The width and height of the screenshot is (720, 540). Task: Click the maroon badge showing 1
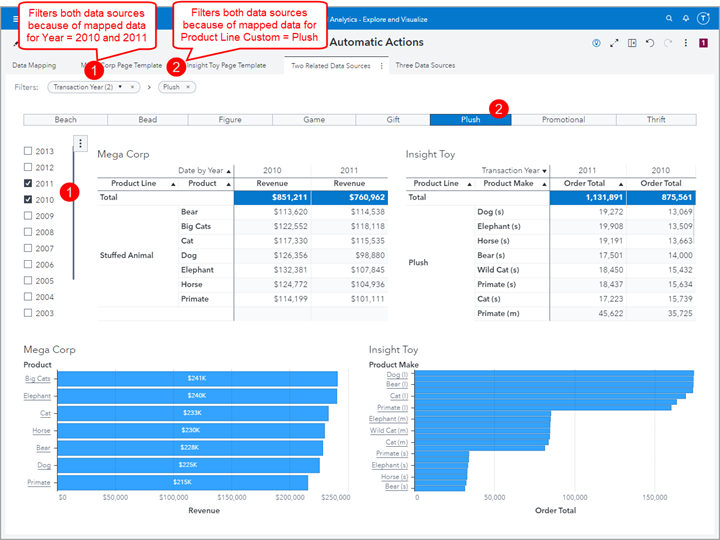[x=703, y=43]
